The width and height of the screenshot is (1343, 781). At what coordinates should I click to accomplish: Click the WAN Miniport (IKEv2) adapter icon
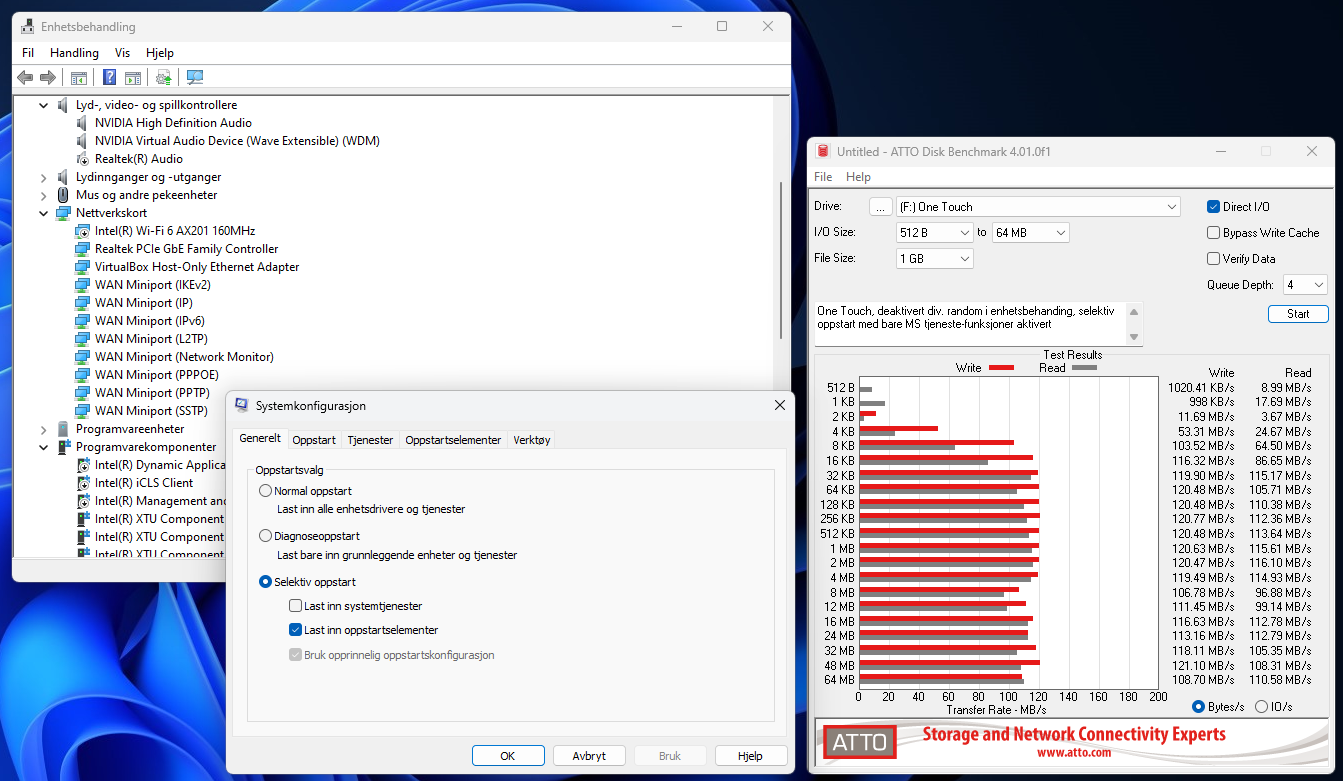coord(83,285)
